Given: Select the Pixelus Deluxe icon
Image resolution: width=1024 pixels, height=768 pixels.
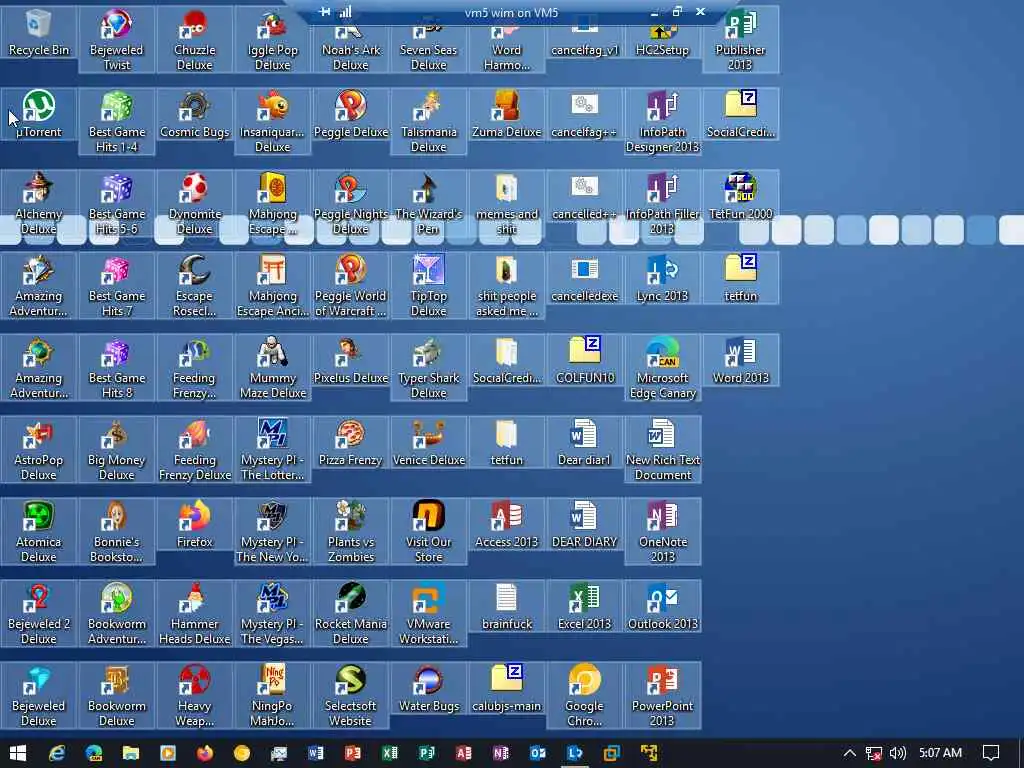Looking at the screenshot, I should coord(351,360).
